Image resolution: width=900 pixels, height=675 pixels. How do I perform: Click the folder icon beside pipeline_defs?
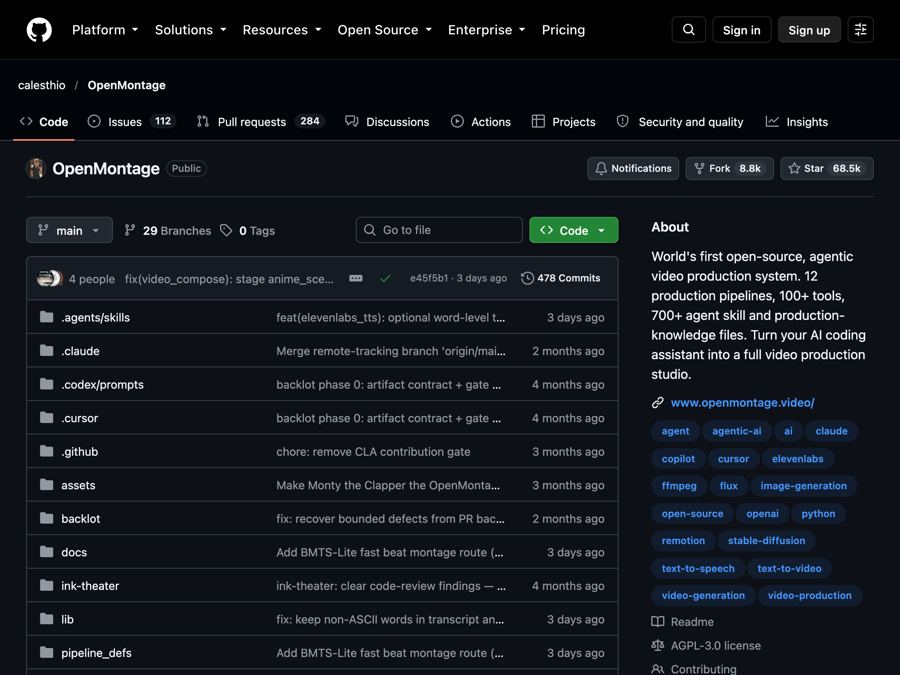pyautogui.click(x=46, y=653)
